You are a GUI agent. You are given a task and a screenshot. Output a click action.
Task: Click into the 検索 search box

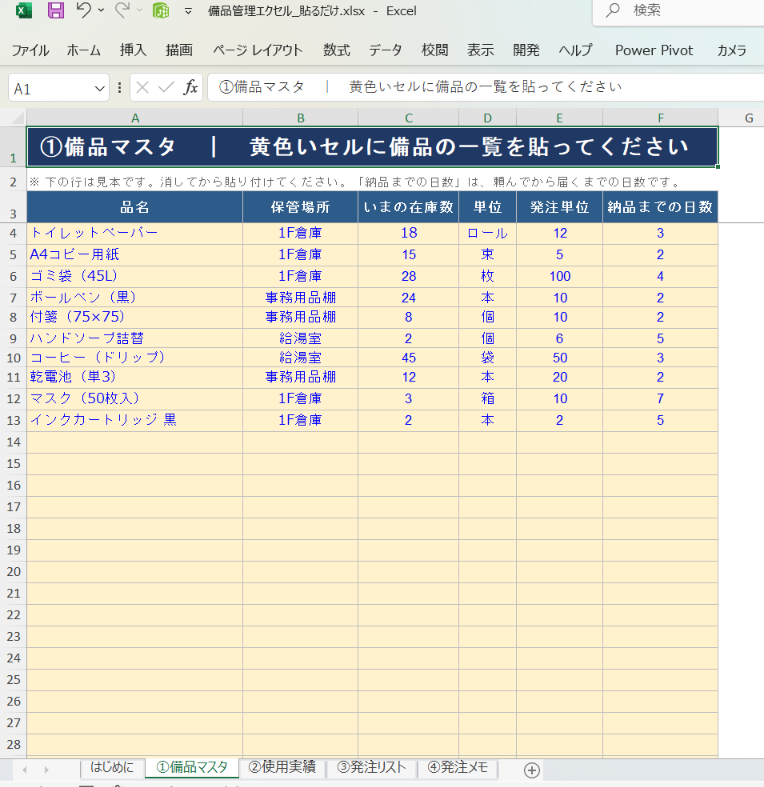678,11
